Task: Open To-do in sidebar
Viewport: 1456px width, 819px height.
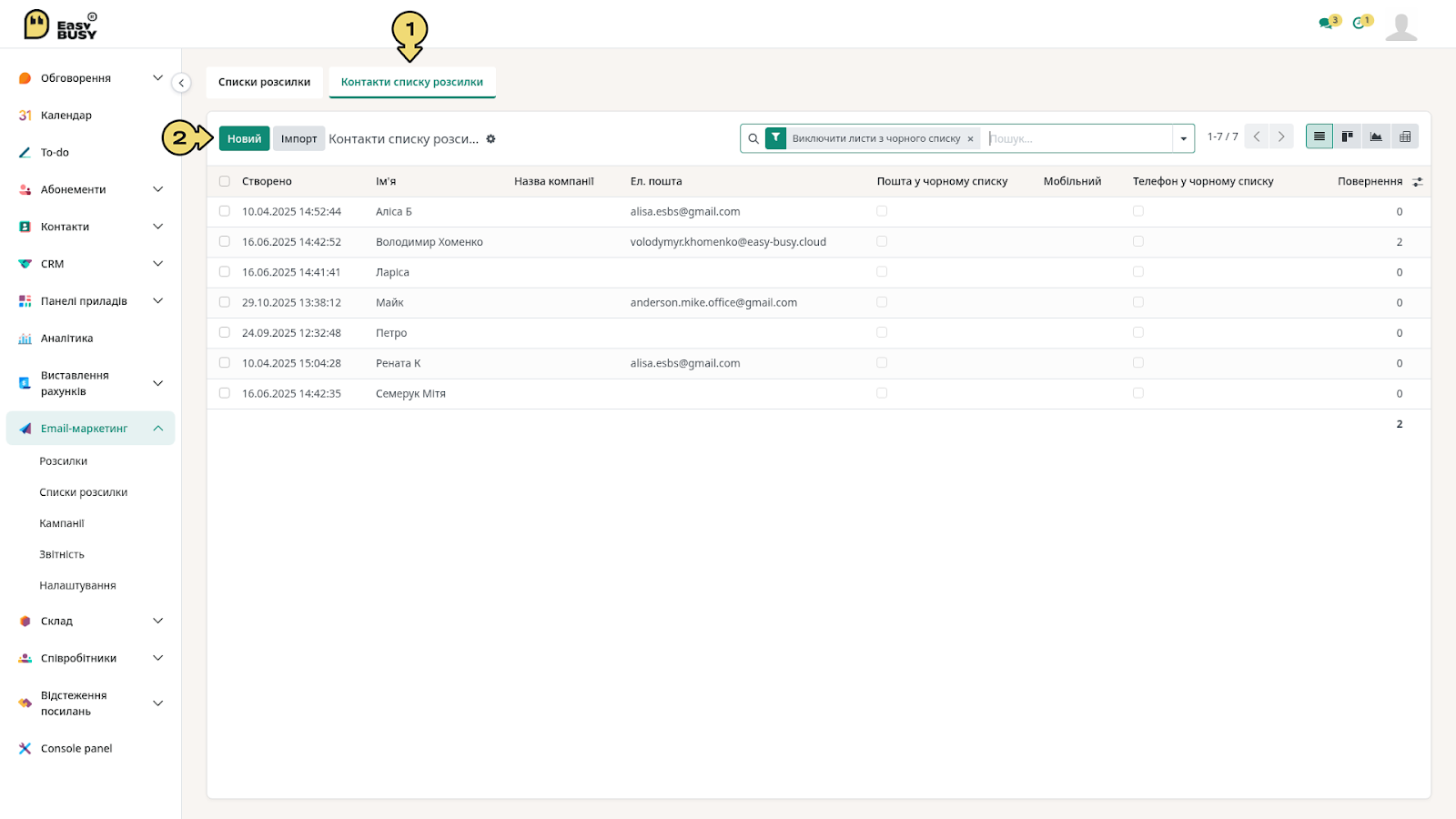Action: (55, 153)
